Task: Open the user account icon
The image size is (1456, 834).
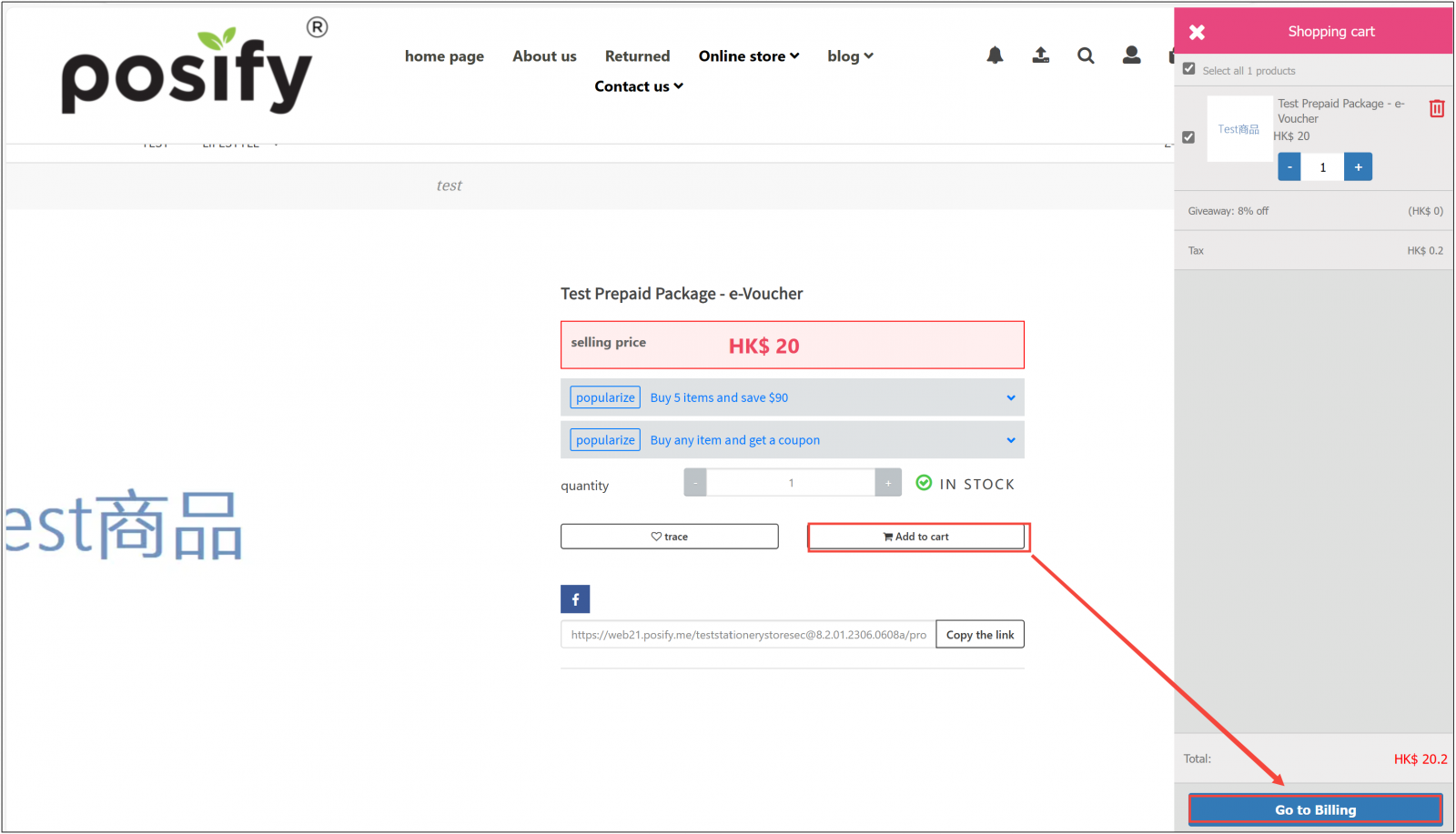Action: coord(1131,55)
